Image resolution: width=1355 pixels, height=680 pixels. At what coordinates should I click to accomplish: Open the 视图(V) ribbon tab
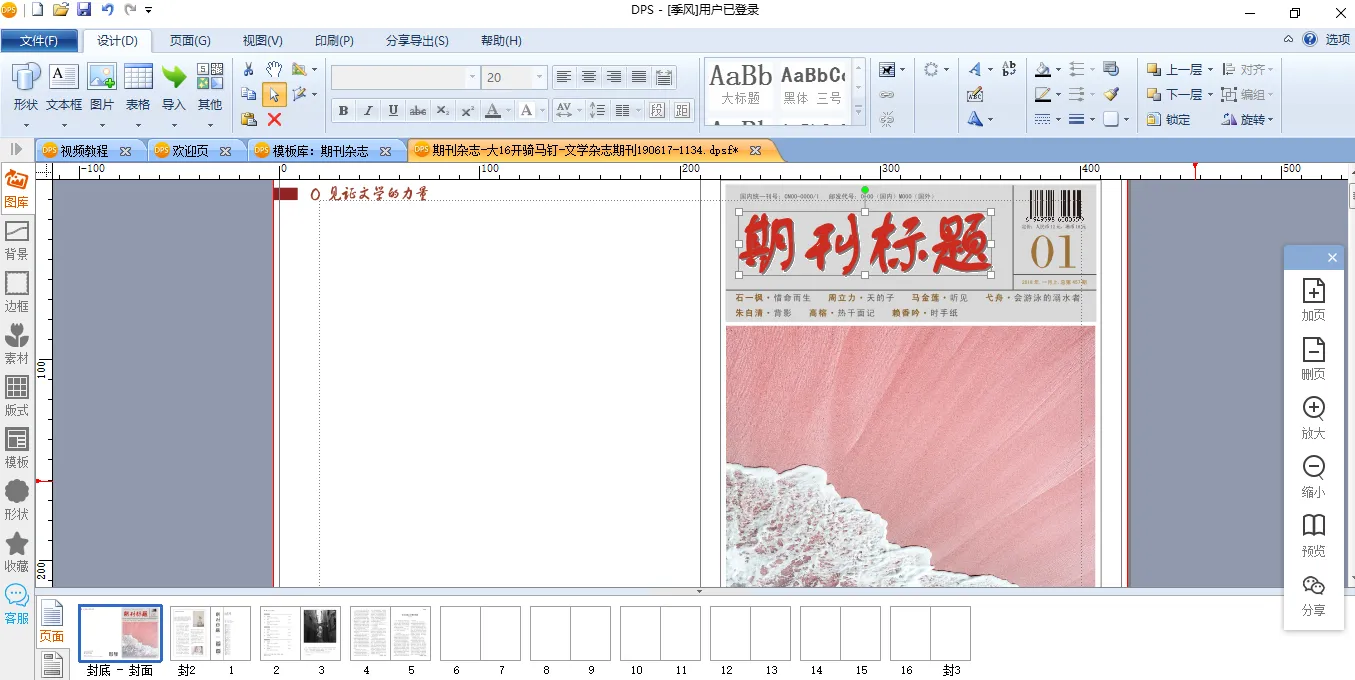(x=262, y=41)
